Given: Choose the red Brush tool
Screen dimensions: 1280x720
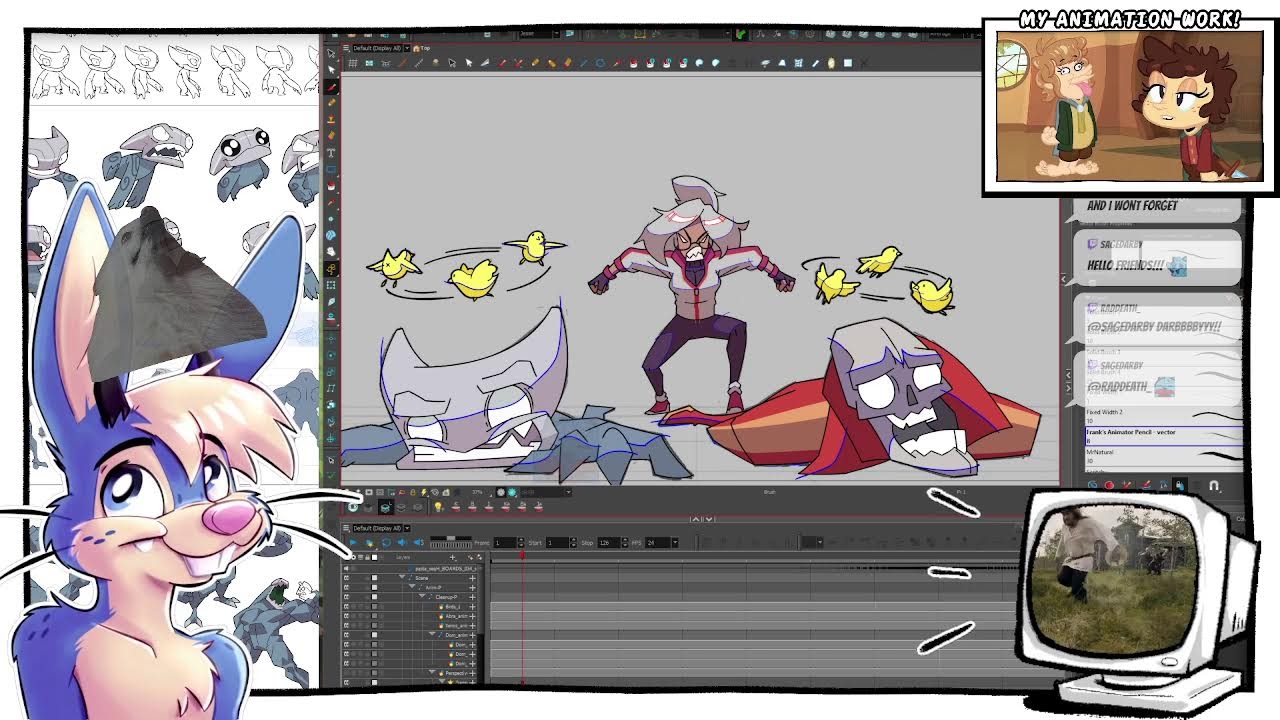Looking at the screenshot, I should 331,88.
